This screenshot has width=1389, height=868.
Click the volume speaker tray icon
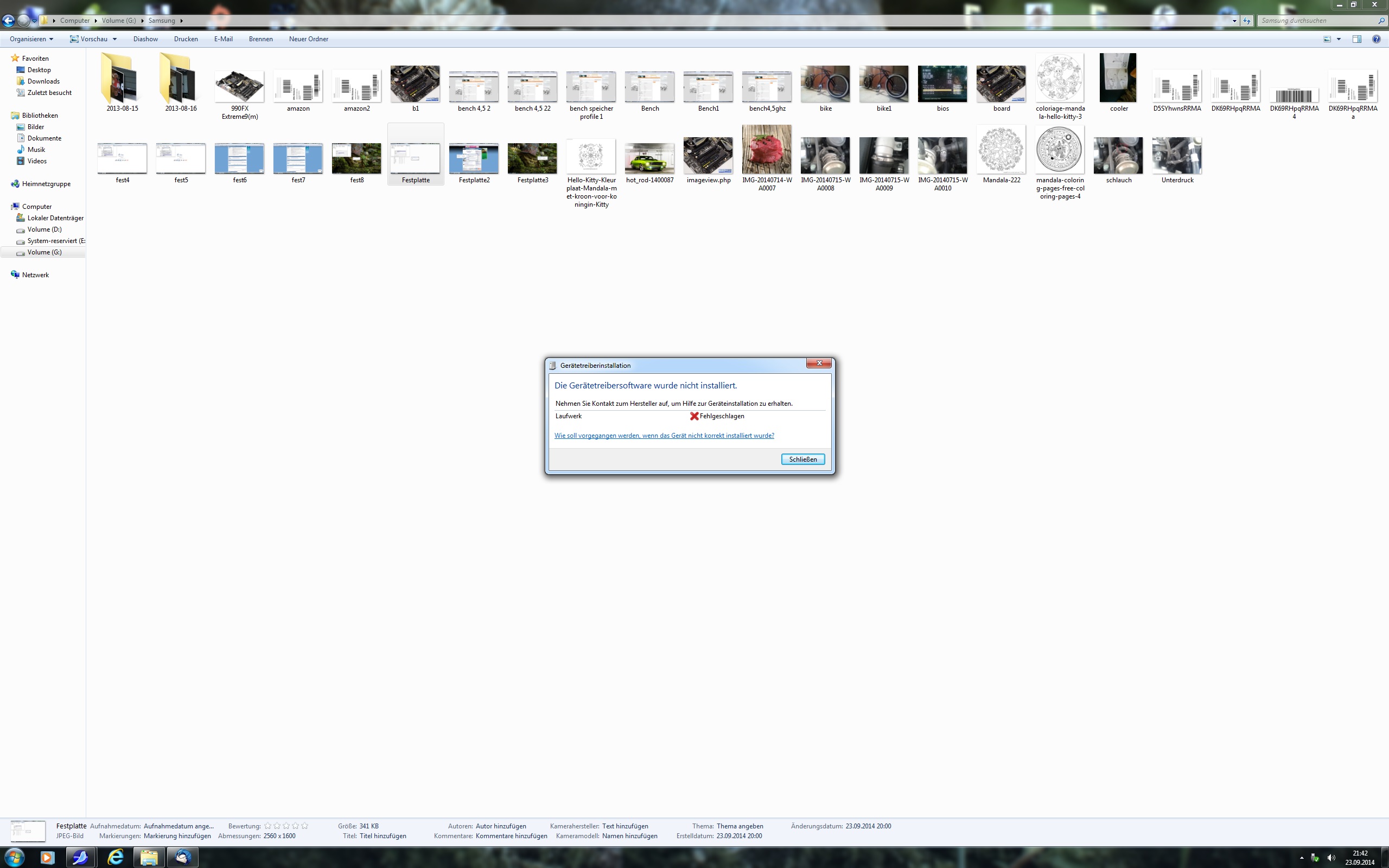1331,858
